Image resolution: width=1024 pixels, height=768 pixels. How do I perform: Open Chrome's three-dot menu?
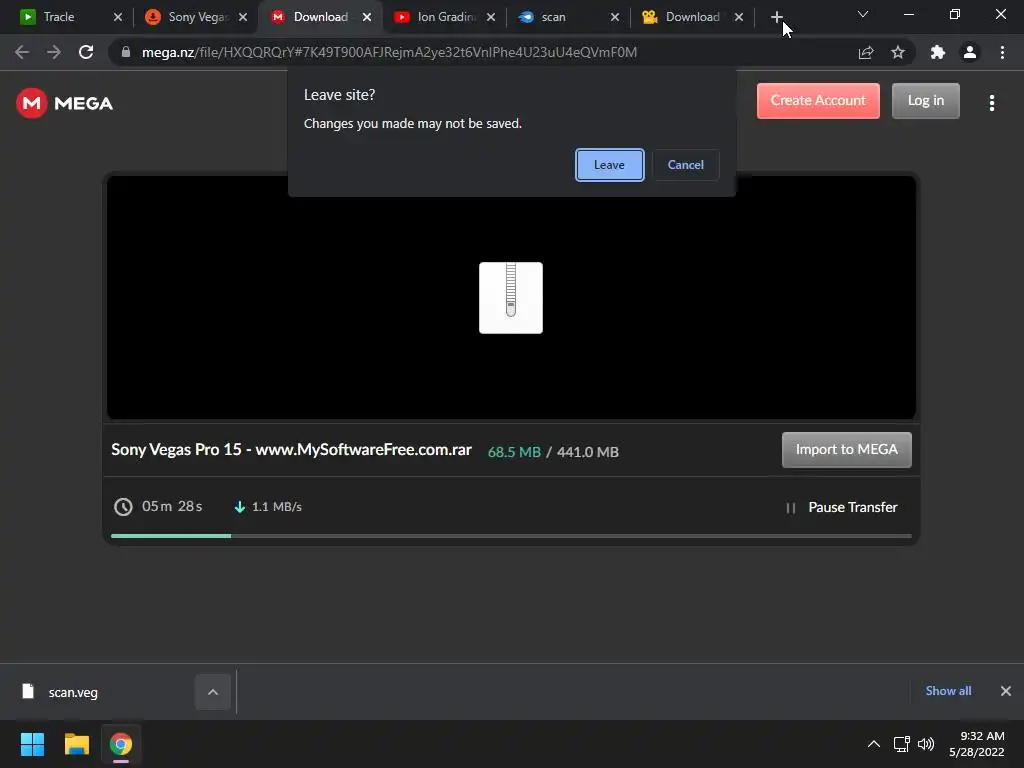coord(1002,52)
